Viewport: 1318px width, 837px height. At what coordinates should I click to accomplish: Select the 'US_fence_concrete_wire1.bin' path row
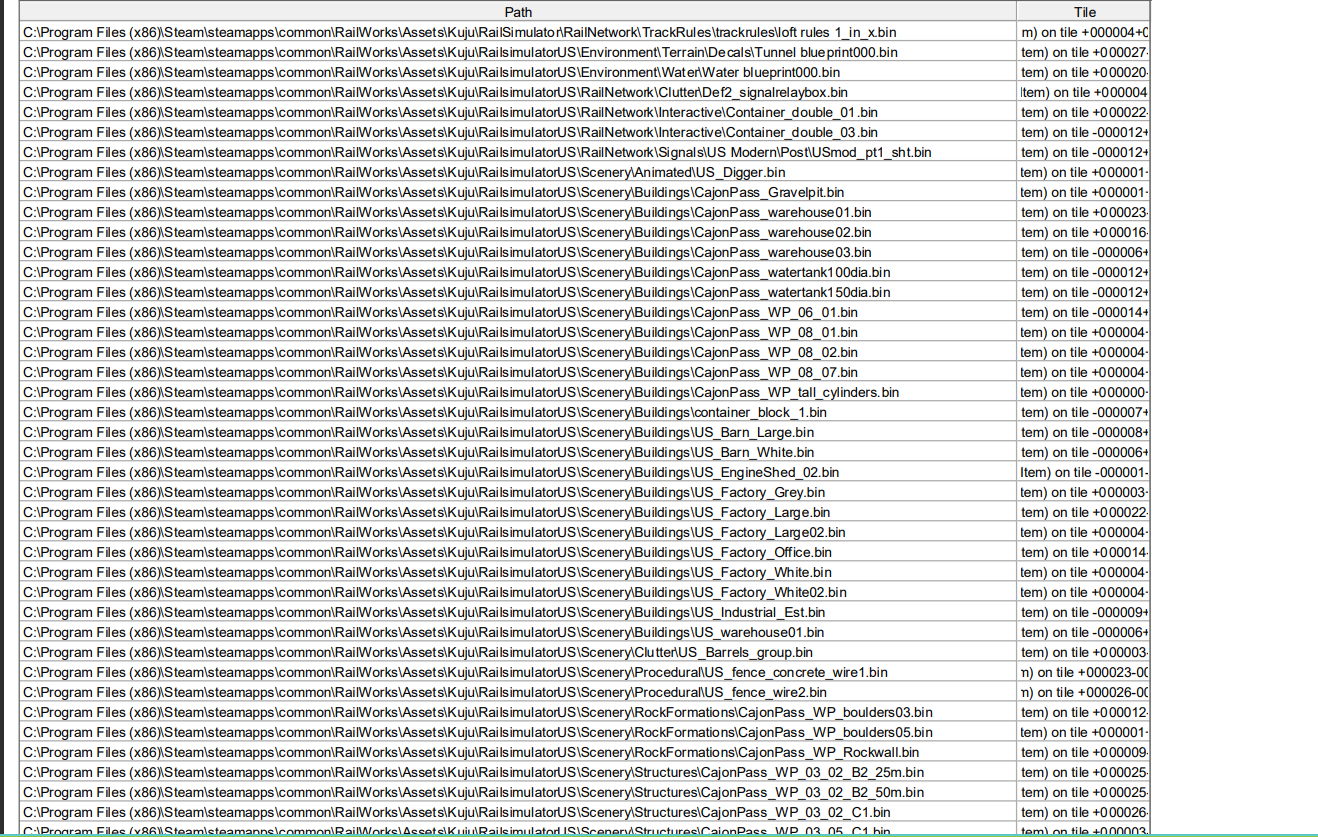tap(518, 672)
